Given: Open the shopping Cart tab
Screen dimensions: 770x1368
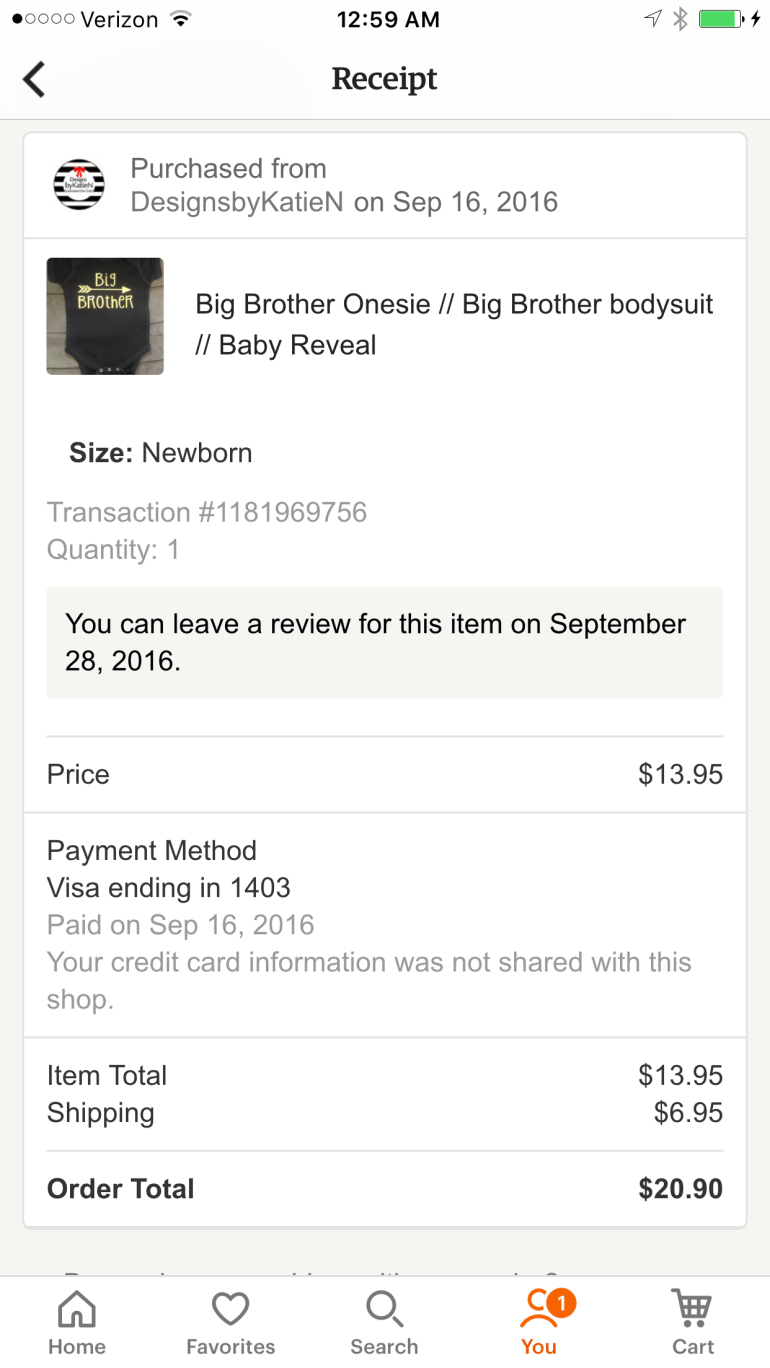Looking at the screenshot, I should point(692,1322).
